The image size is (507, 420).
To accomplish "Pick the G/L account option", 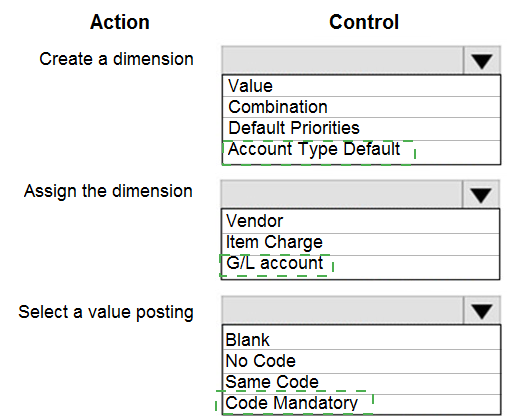I will 361,267.
